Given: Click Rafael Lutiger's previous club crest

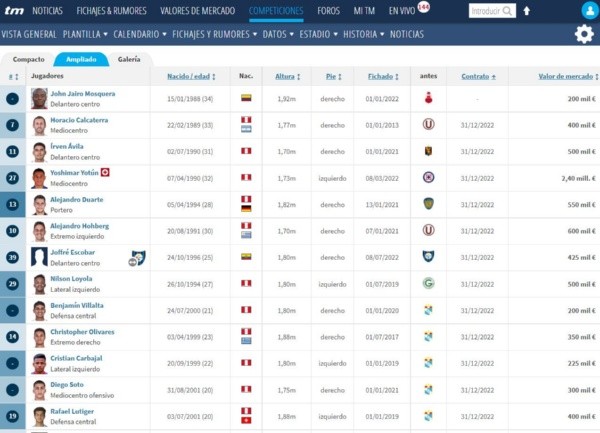Looking at the screenshot, I should pyautogui.click(x=428, y=416).
